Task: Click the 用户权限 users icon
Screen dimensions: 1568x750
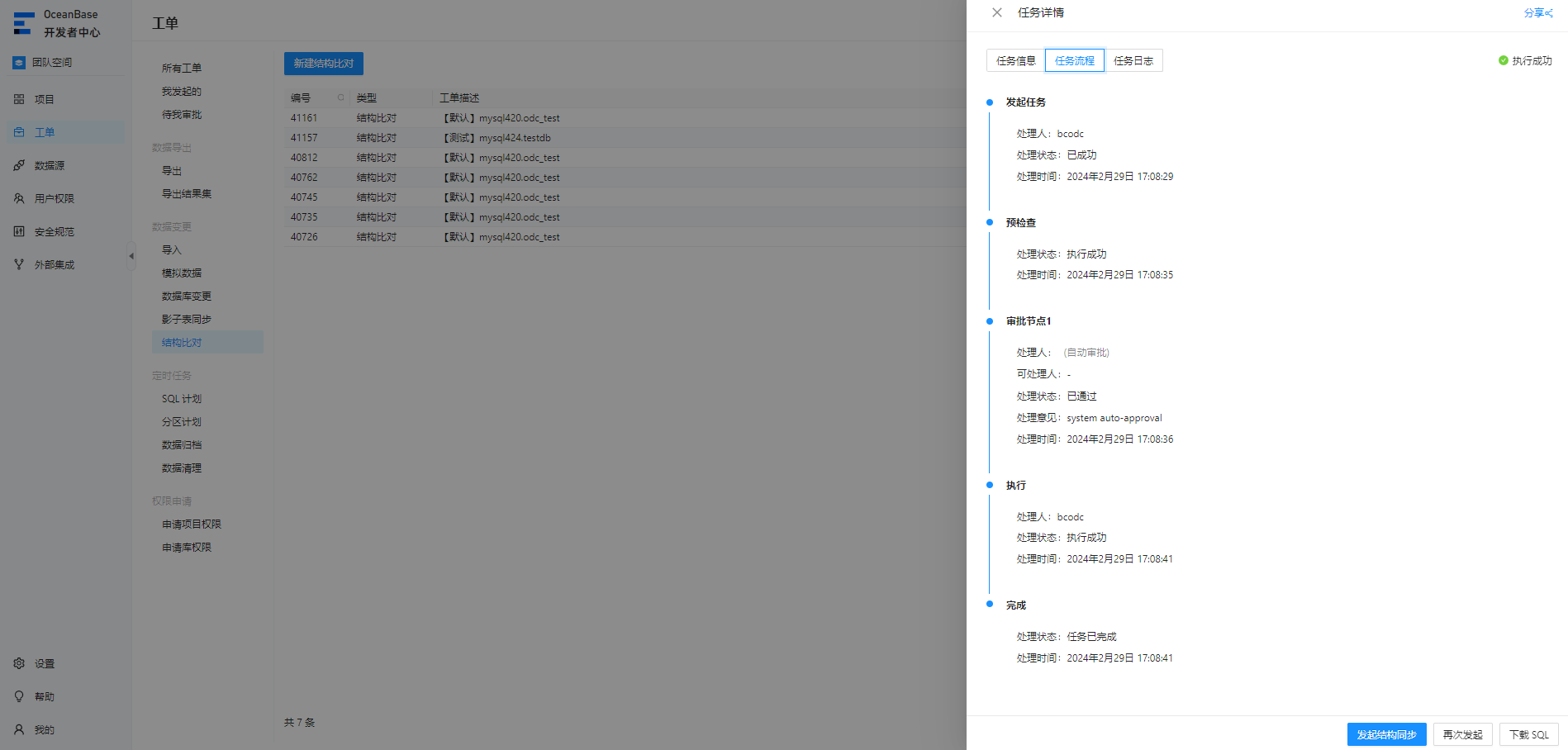Action: (x=19, y=198)
